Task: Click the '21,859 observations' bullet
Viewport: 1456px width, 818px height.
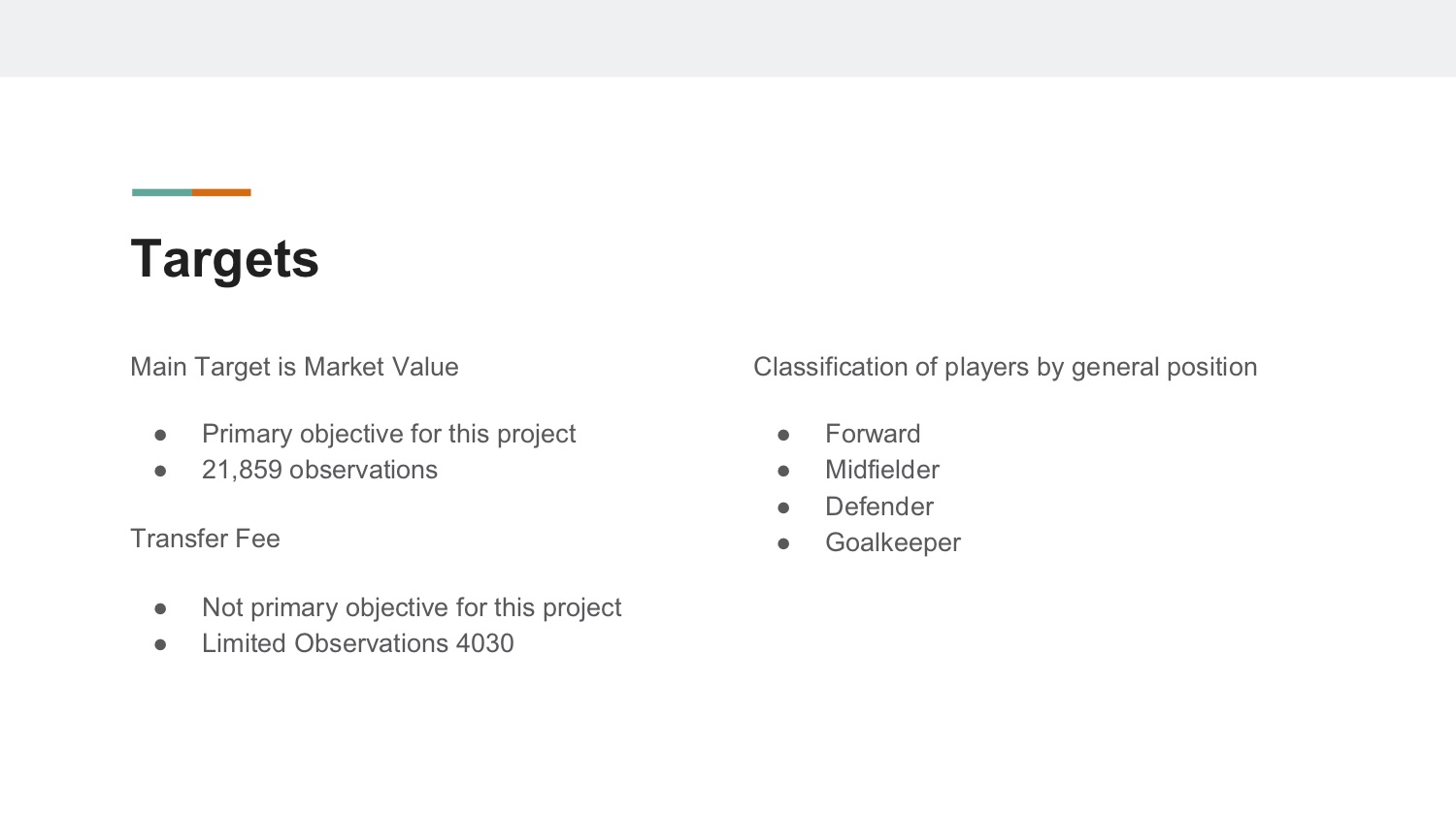Action: [x=319, y=470]
